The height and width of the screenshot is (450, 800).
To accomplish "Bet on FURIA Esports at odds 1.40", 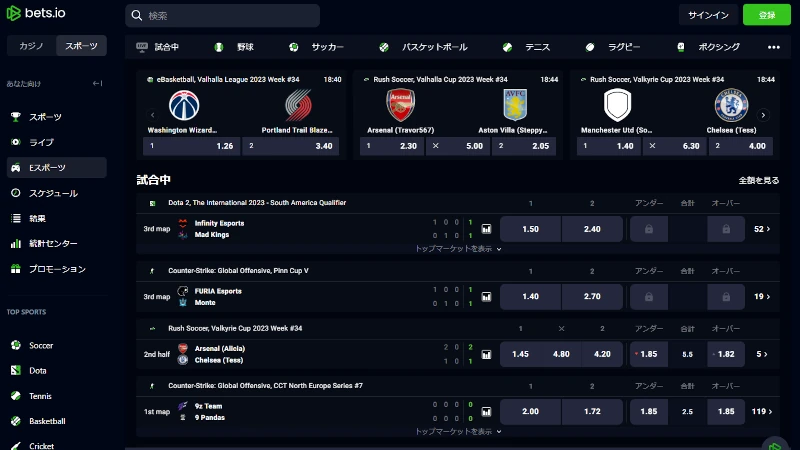I will click(x=530, y=296).
